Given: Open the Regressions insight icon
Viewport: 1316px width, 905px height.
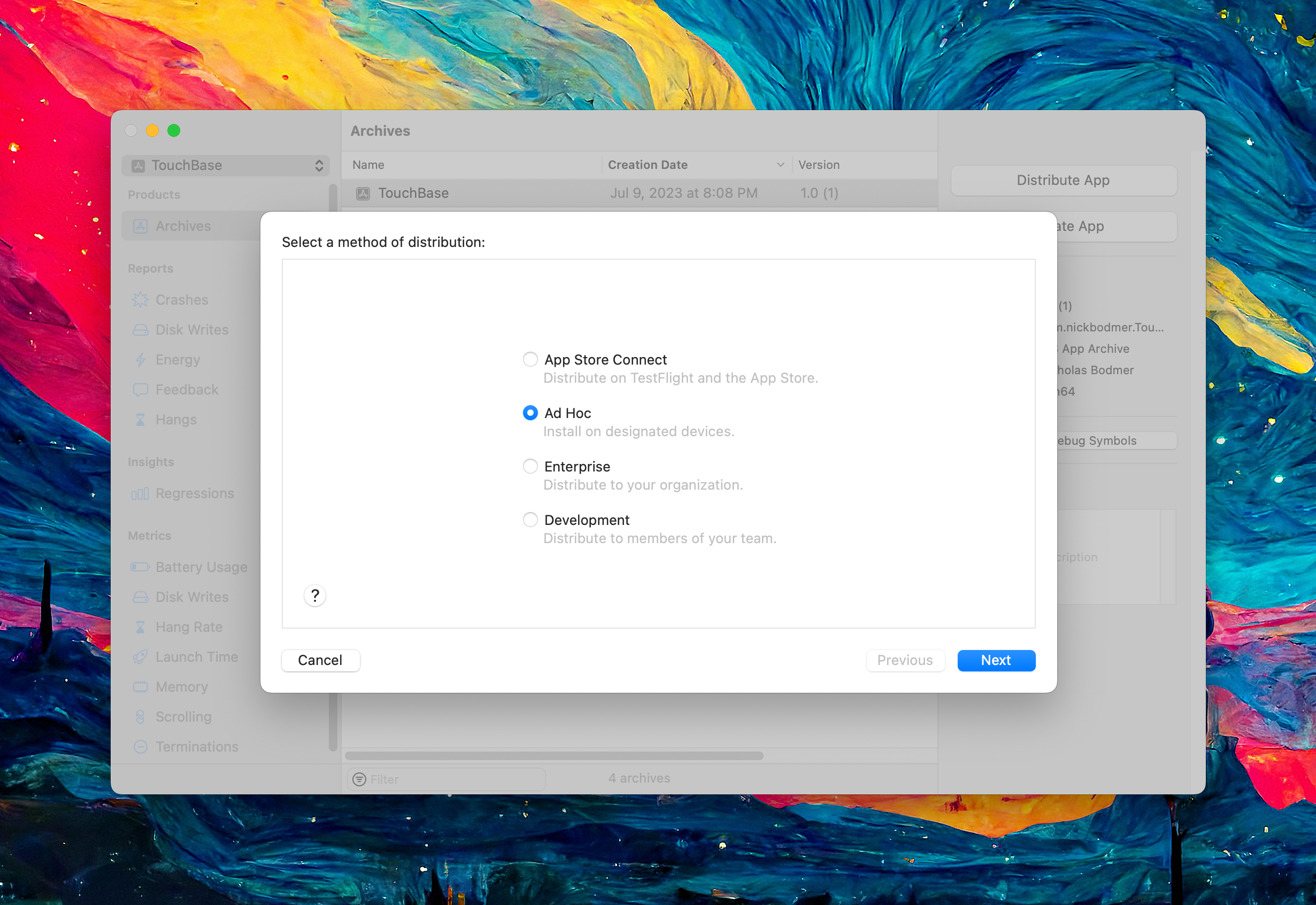Looking at the screenshot, I should coord(139,492).
